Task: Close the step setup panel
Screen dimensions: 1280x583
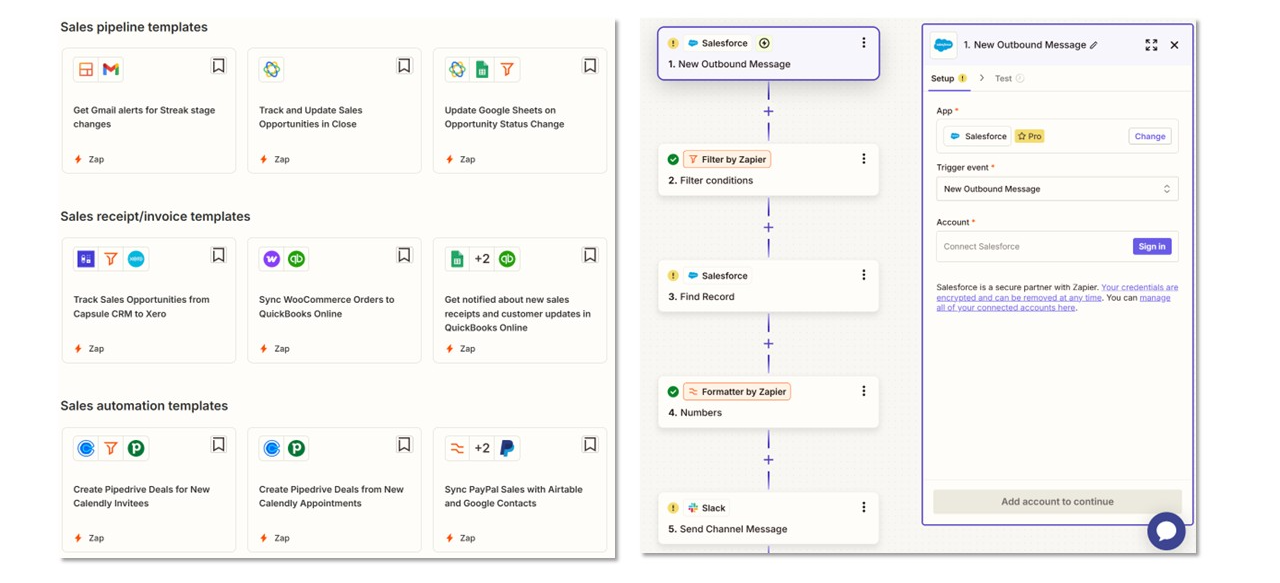Action: tap(1175, 45)
